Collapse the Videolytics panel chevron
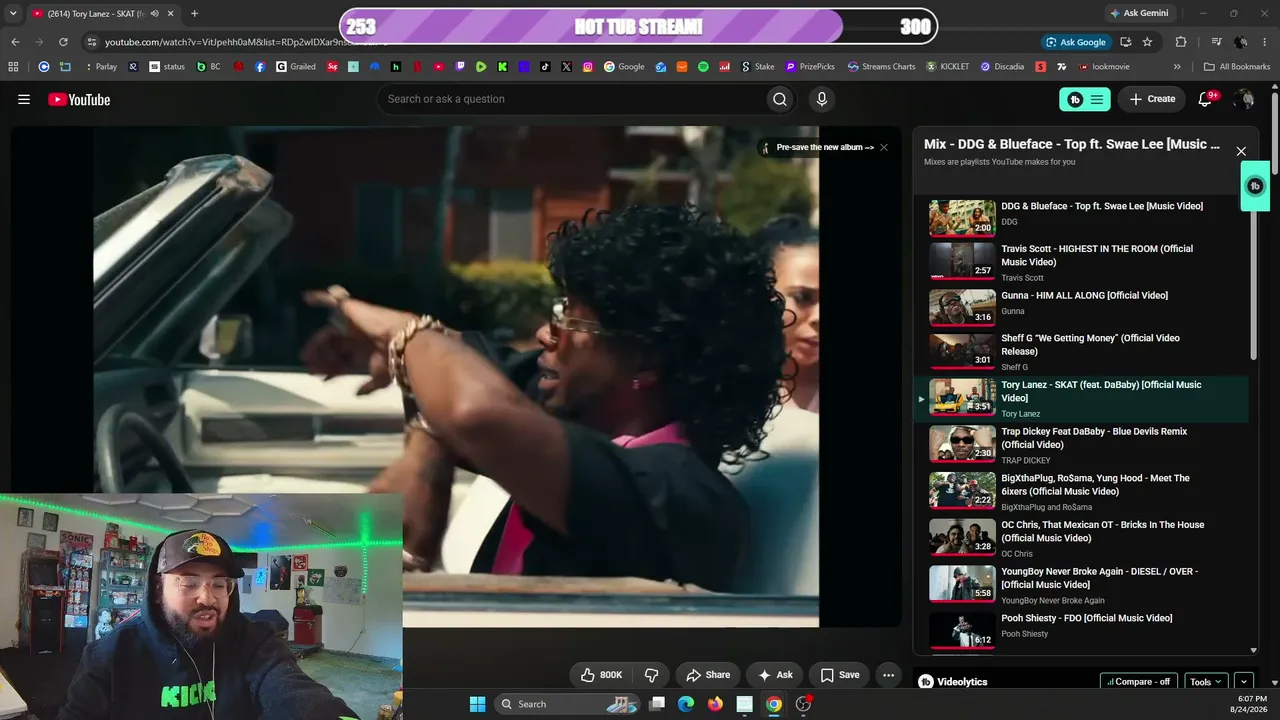1280x720 pixels. tap(1244, 682)
